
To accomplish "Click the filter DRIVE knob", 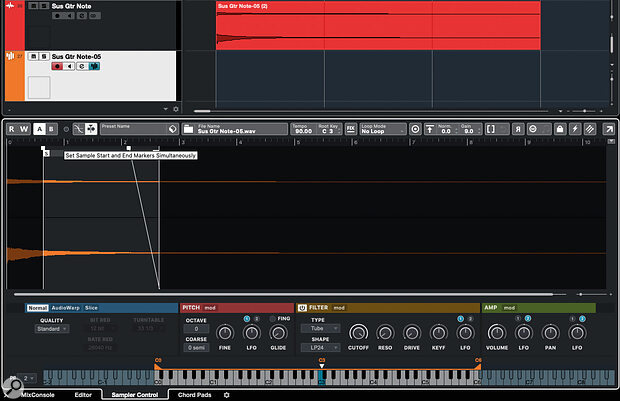I will click(x=412, y=333).
